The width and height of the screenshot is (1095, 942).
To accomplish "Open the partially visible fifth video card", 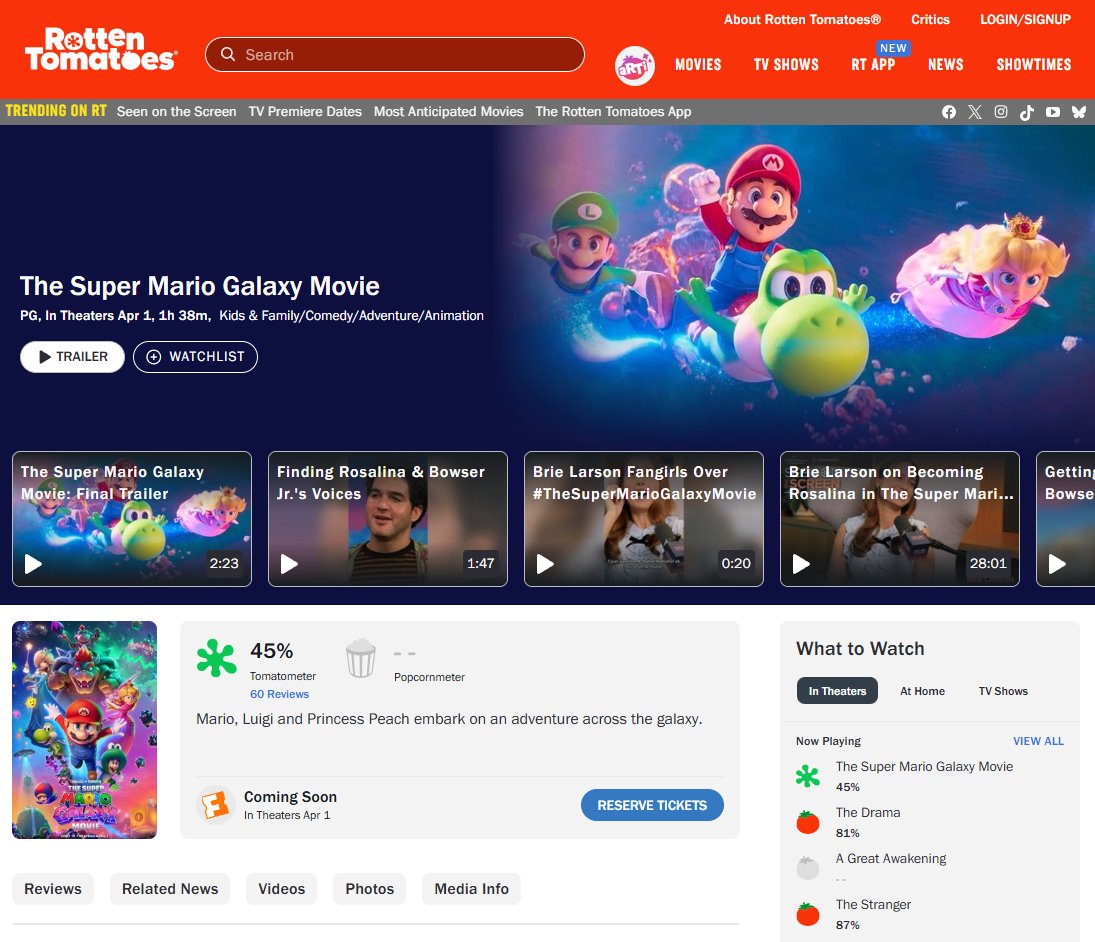I will coord(1066,519).
